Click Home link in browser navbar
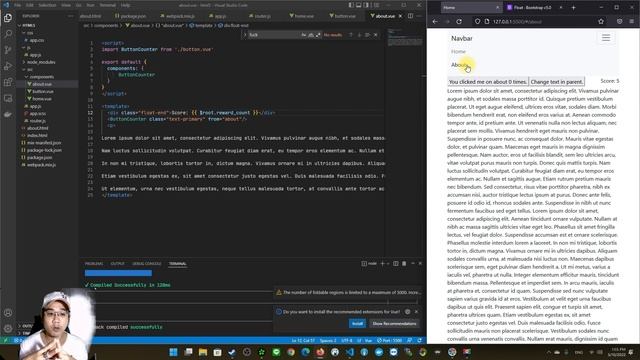 click(x=458, y=52)
